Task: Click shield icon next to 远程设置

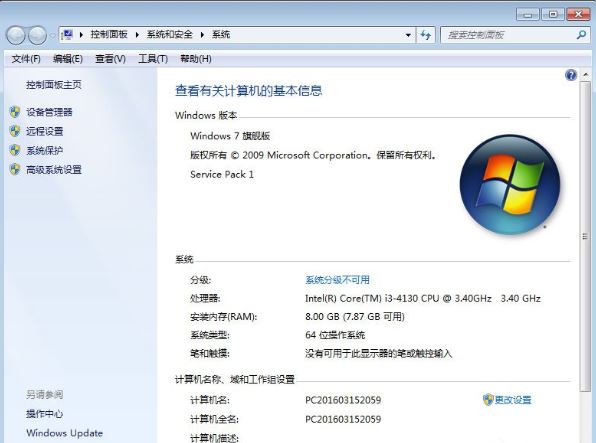Action: point(15,131)
